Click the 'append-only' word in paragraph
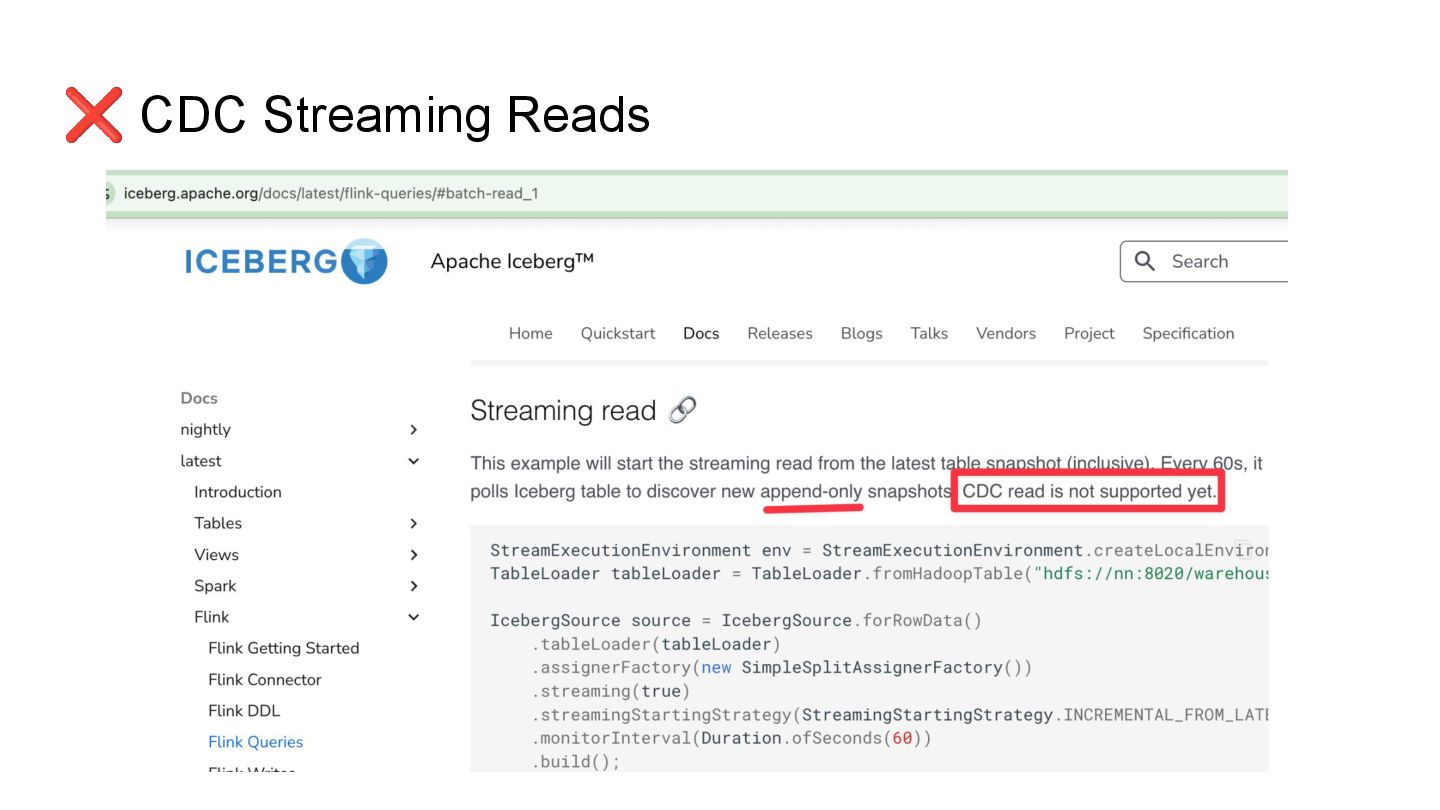 click(x=811, y=492)
